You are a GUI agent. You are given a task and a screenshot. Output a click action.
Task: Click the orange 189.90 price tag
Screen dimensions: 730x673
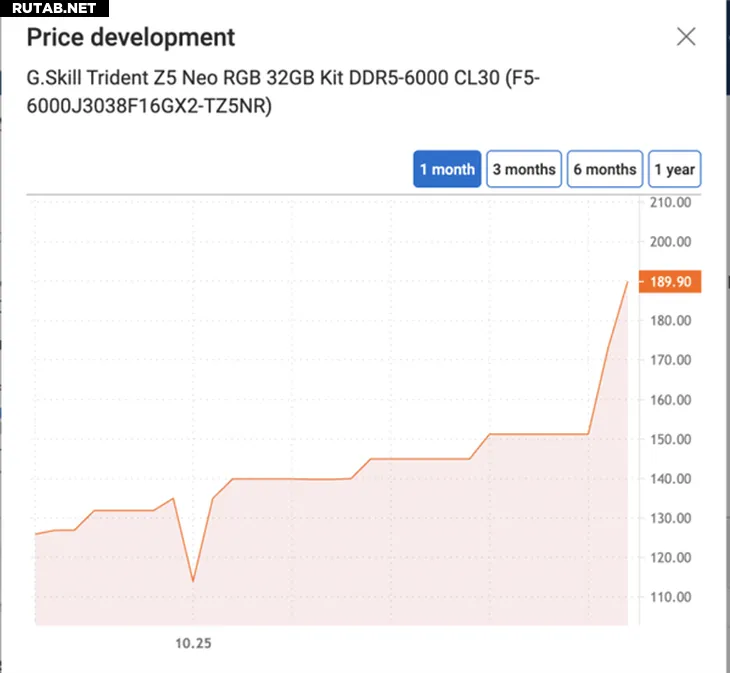[670, 282]
